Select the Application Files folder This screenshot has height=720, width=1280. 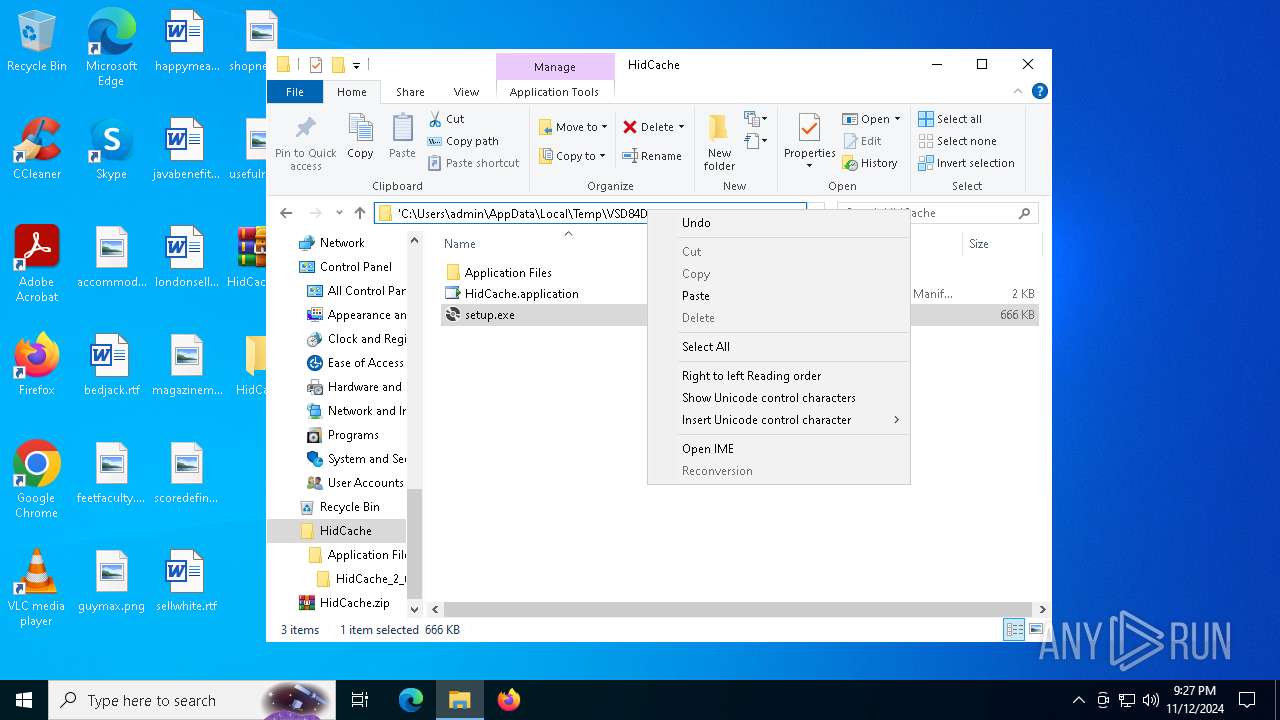pyautogui.click(x=508, y=273)
